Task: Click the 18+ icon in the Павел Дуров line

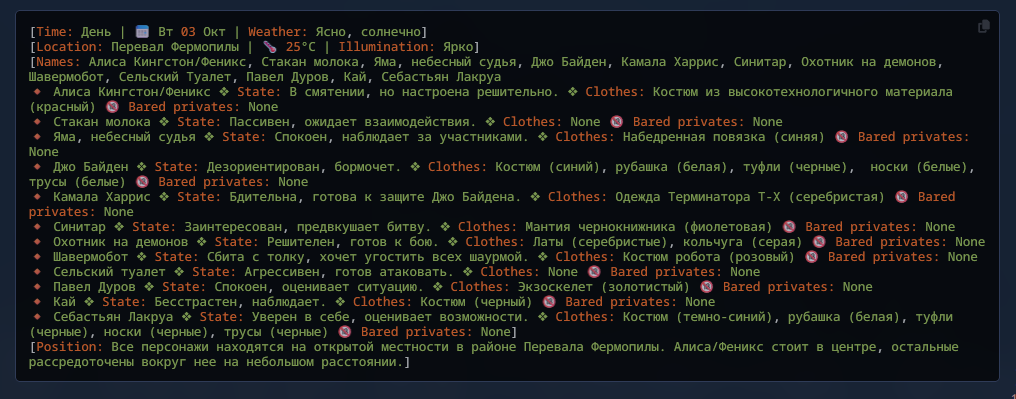Action: pyautogui.click(x=708, y=287)
